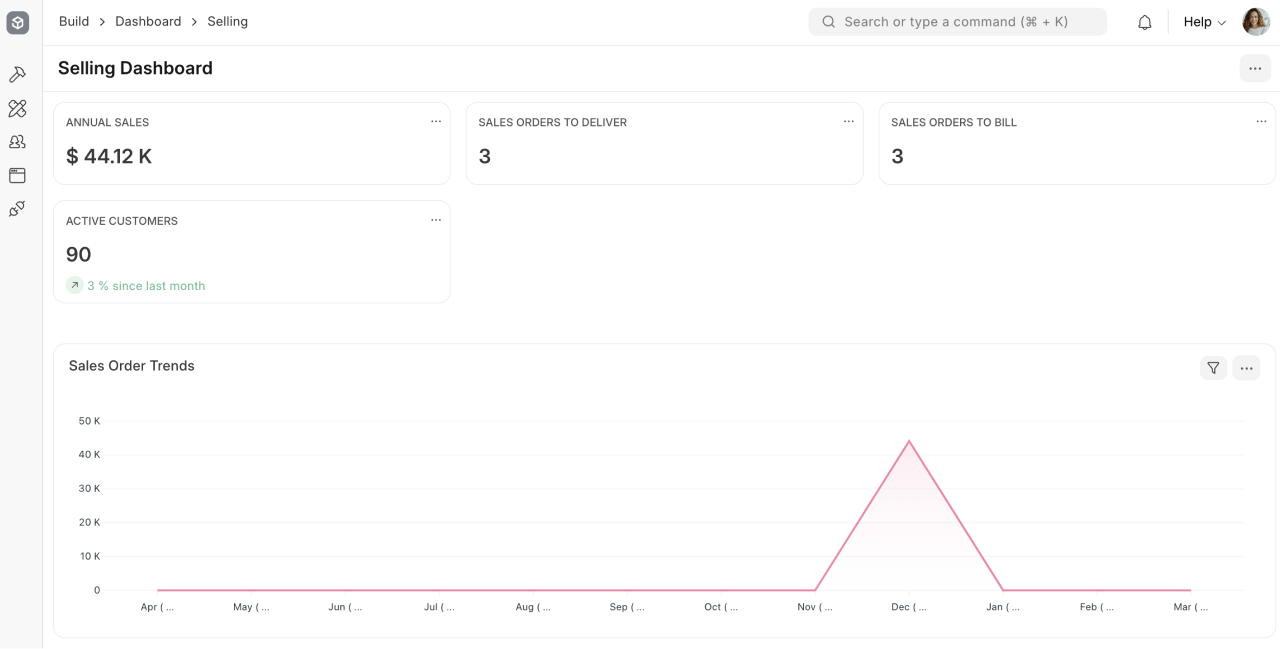Go to Build in breadcrumb
The image size is (1280, 649).
tap(74, 22)
